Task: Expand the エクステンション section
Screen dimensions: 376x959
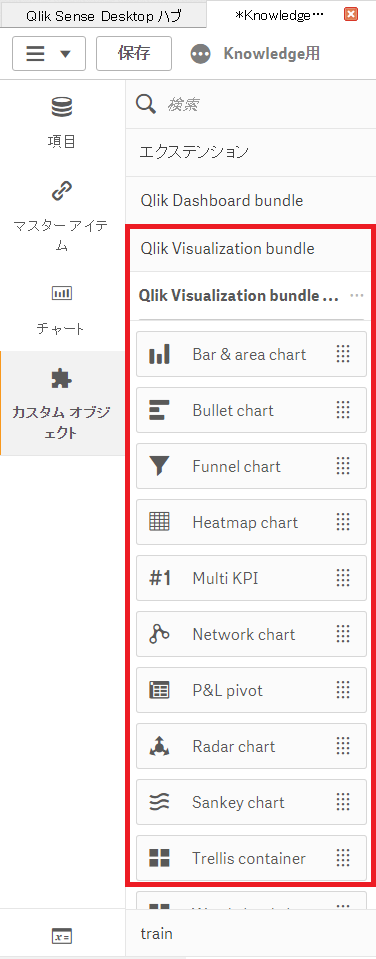Action: coord(251,152)
